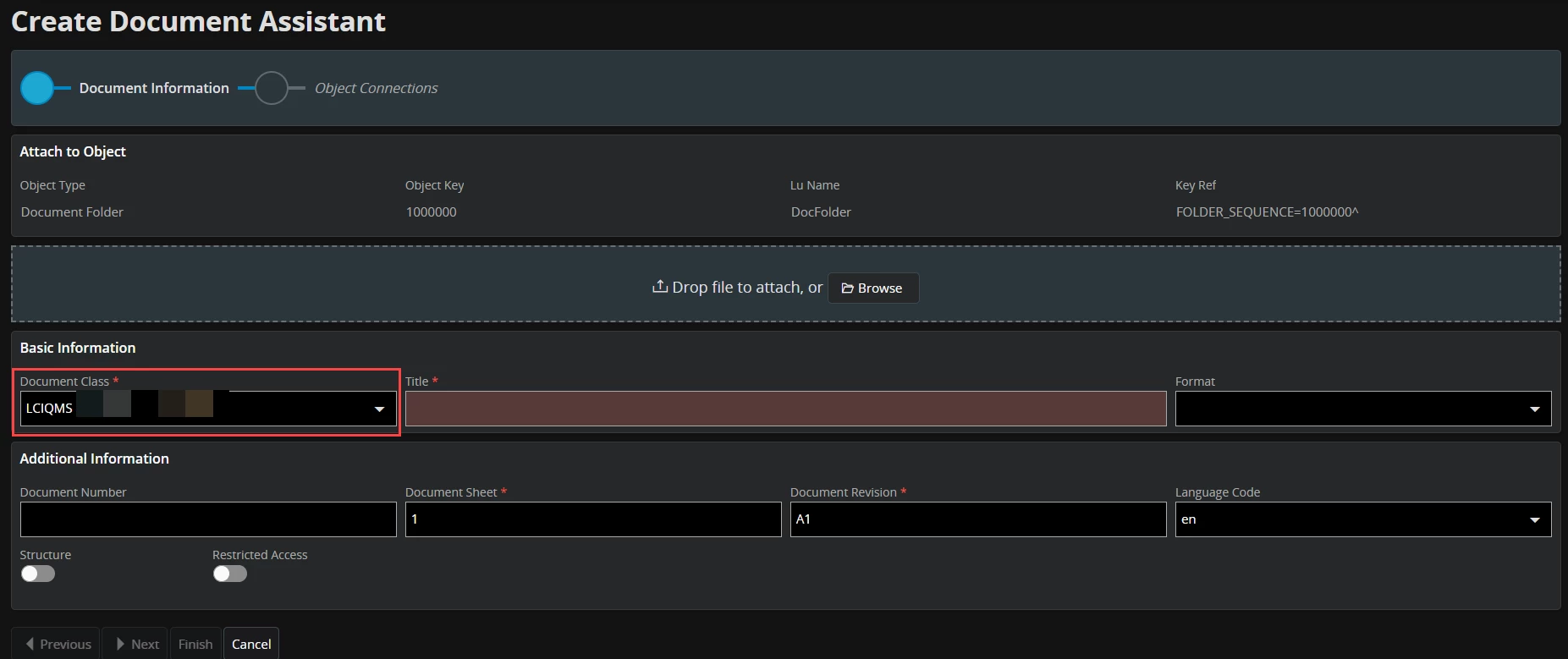The image size is (1568, 659).
Task: Cancel the Create Document Assistant
Action: (251, 644)
